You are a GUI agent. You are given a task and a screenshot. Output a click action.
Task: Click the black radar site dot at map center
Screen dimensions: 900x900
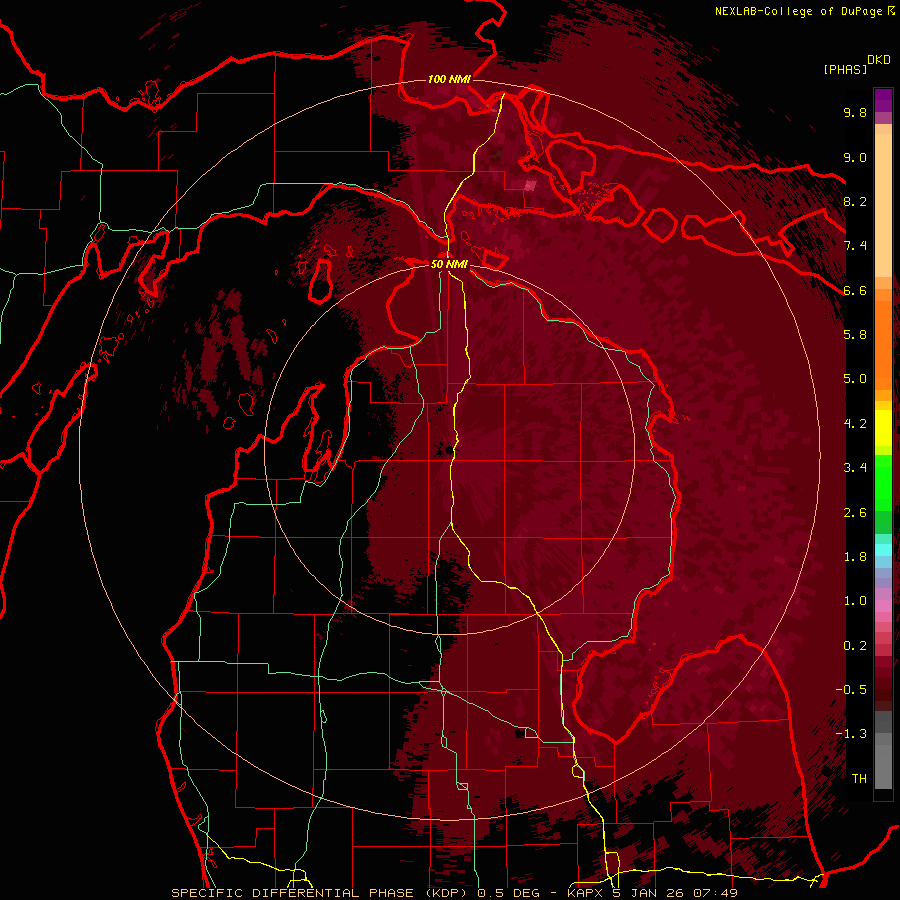(x=449, y=451)
